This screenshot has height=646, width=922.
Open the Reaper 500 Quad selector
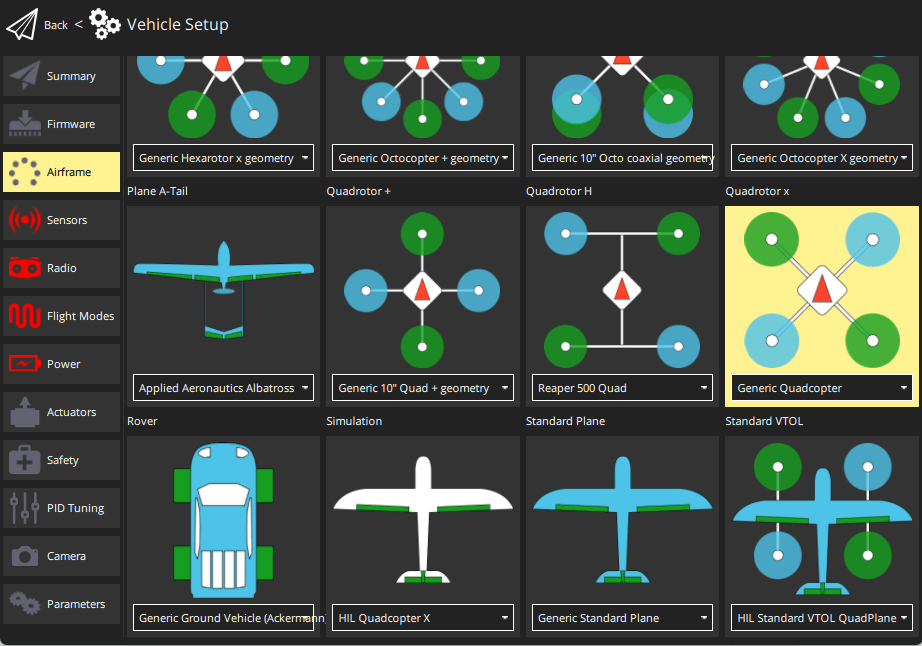tap(622, 388)
